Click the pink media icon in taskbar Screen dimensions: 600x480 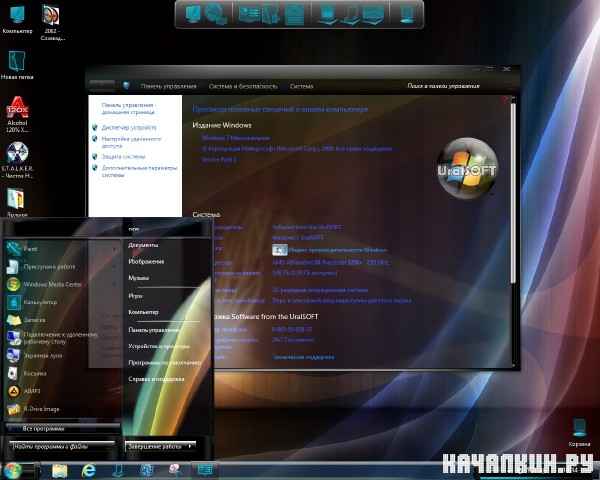(x=174, y=470)
